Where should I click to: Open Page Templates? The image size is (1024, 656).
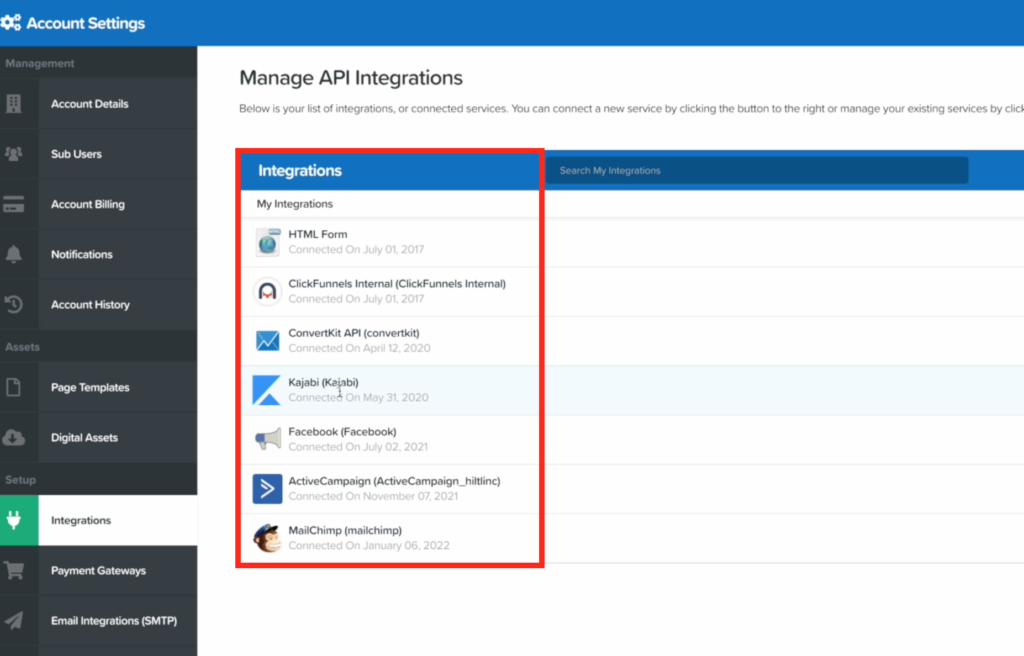pyautogui.click(x=99, y=387)
